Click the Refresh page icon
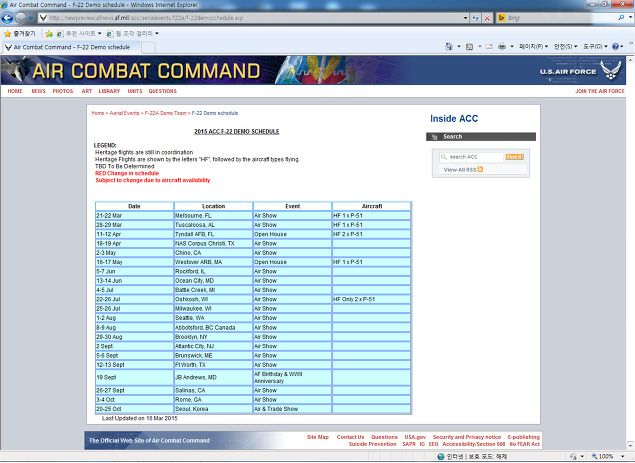Screen dimensions: 635x463 point(476,18)
